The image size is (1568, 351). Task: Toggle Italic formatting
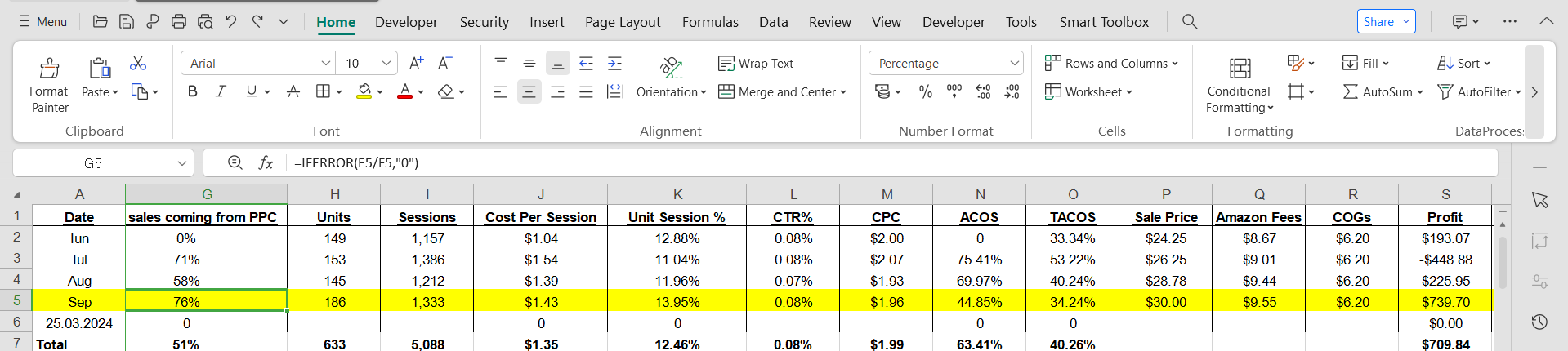tap(221, 91)
